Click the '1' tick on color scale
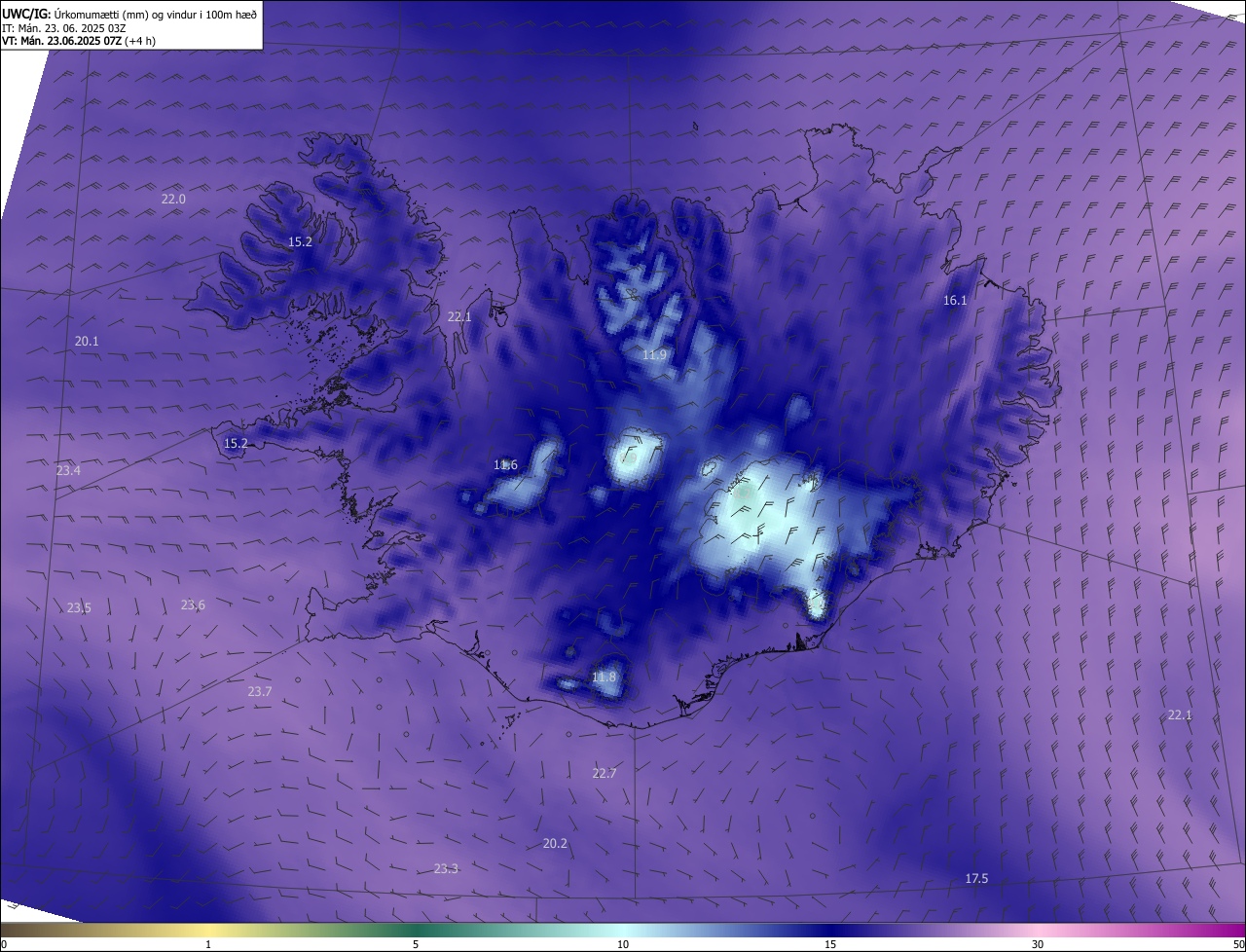1246x952 pixels. point(208,944)
